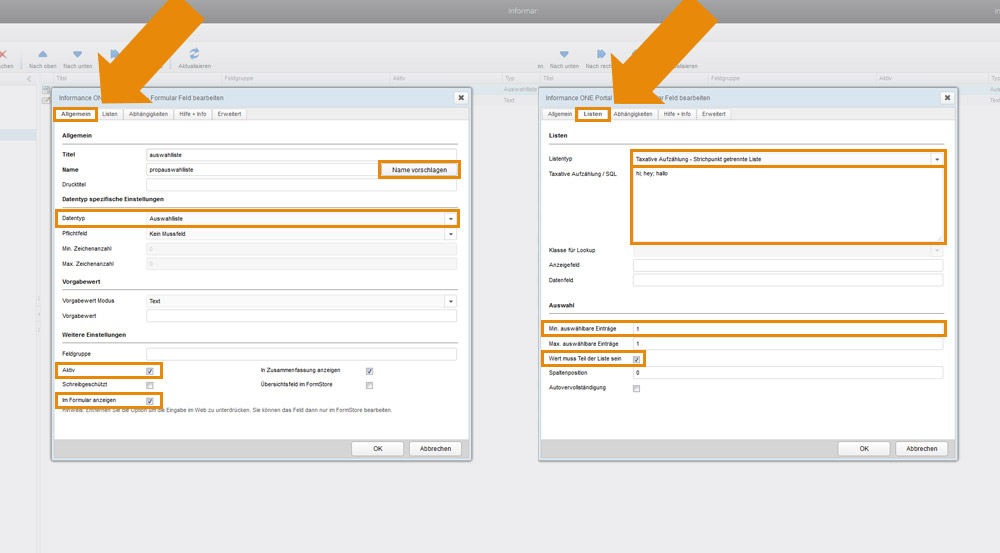Click the Titel column header in right window
The height and width of the screenshot is (553, 1000).
pyautogui.click(x=548, y=78)
